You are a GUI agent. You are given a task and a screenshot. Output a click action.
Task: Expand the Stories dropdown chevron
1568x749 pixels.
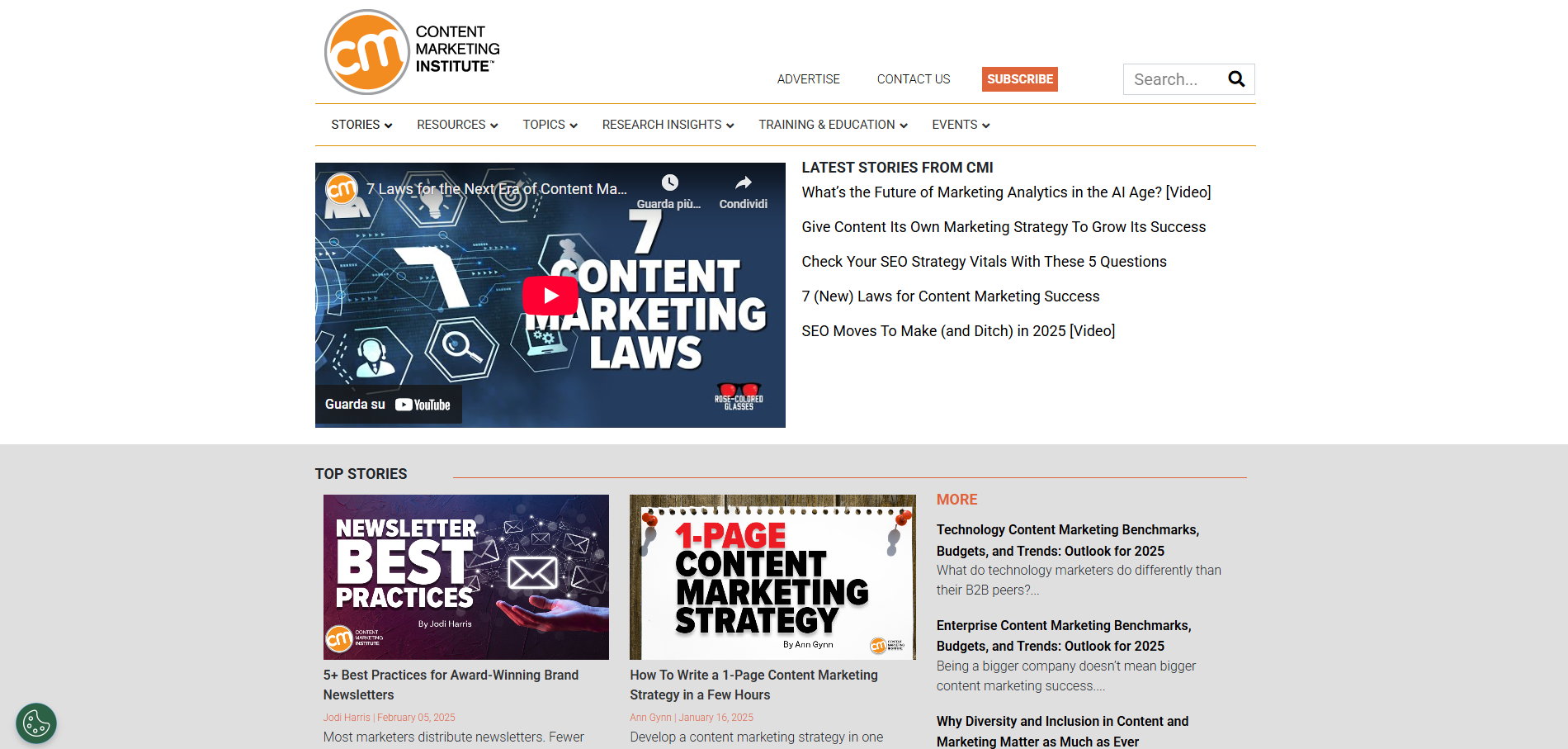tap(389, 126)
